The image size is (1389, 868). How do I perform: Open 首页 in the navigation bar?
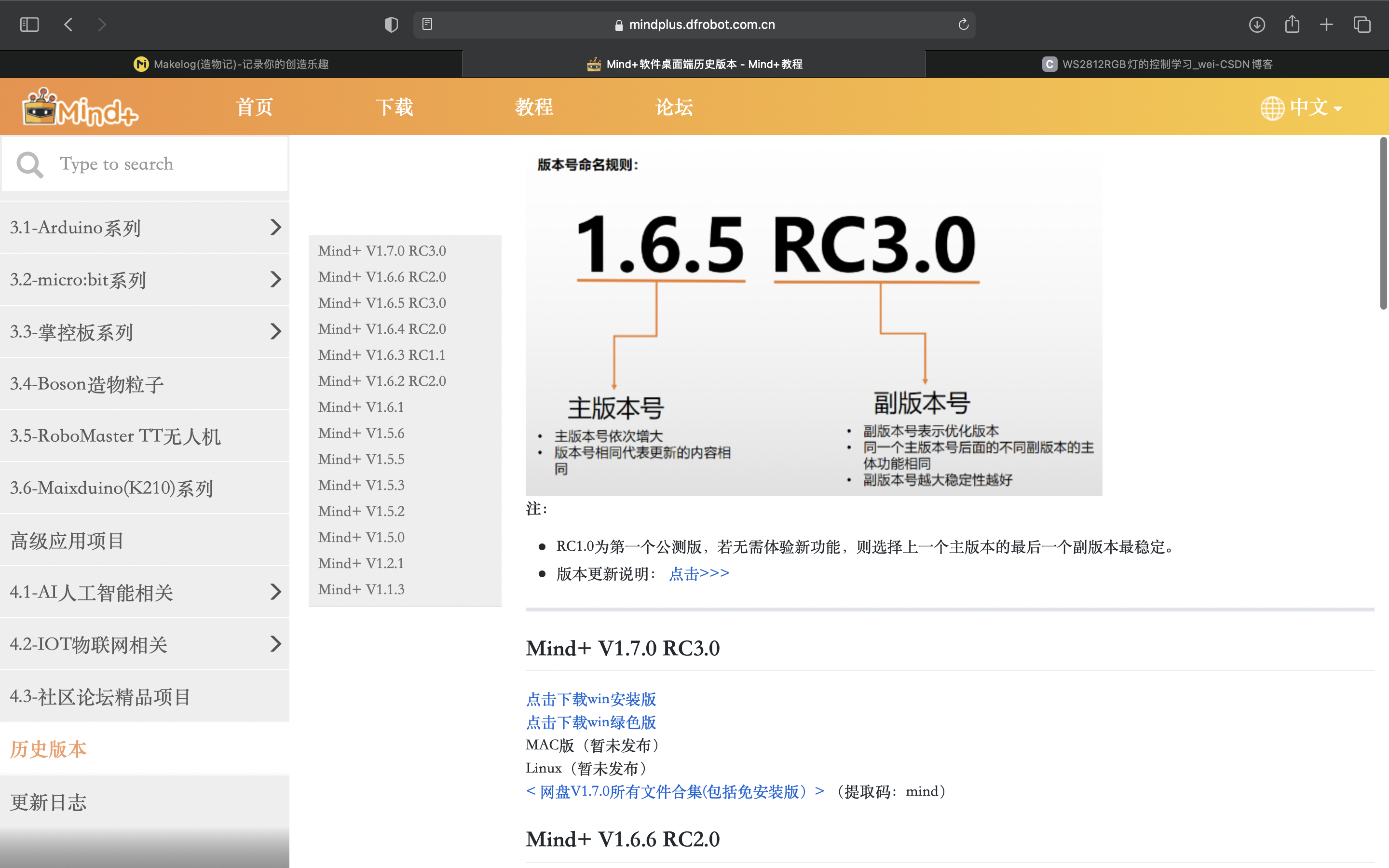254,108
